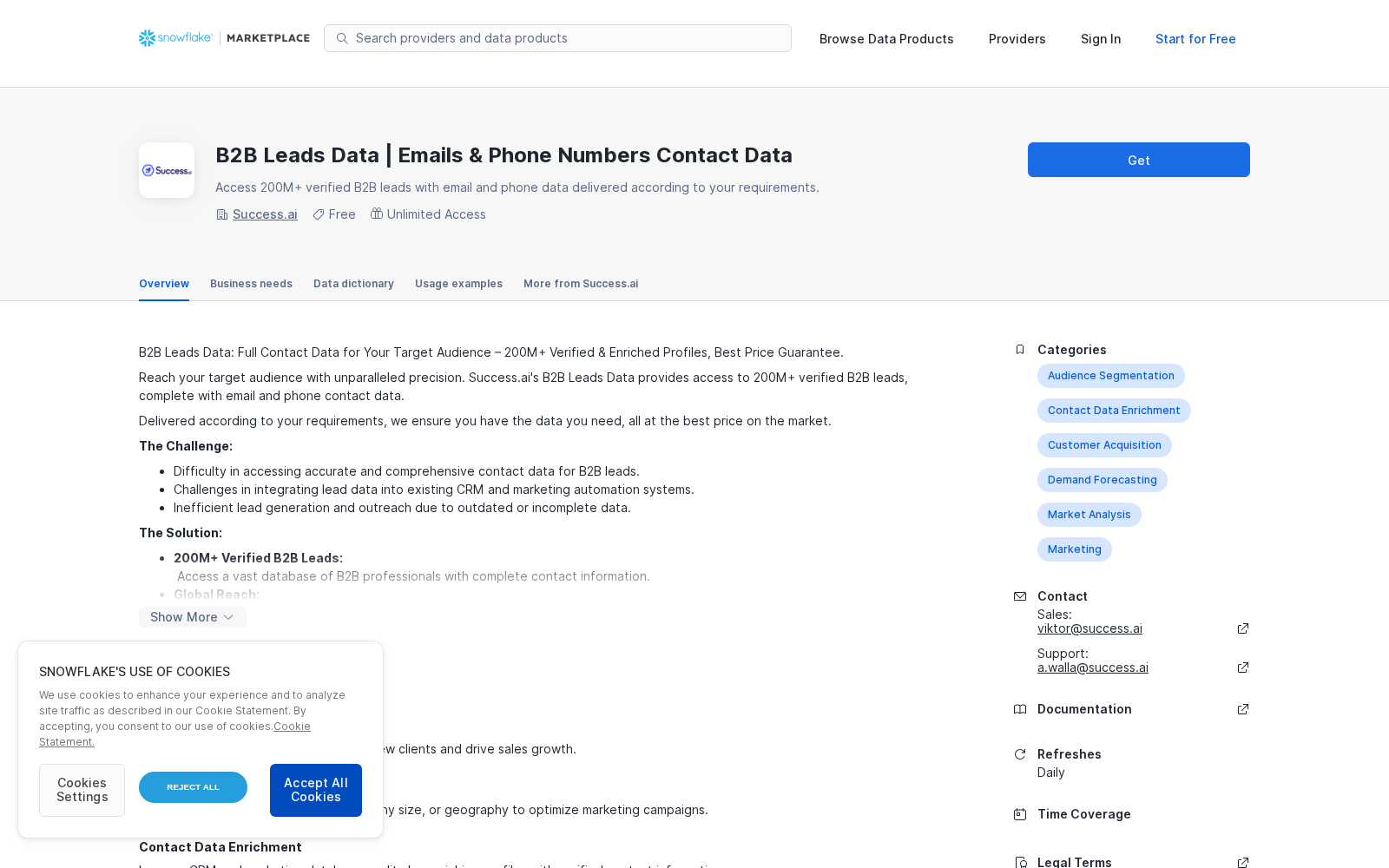Click the Contact envelope icon

pos(1020,596)
